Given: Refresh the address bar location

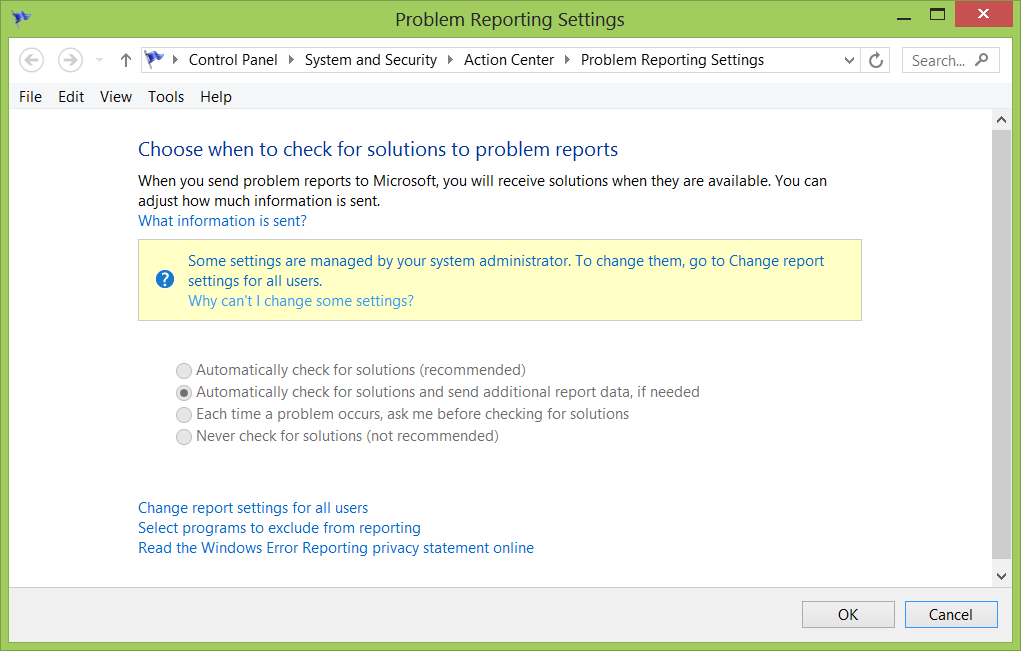Looking at the screenshot, I should 876,60.
